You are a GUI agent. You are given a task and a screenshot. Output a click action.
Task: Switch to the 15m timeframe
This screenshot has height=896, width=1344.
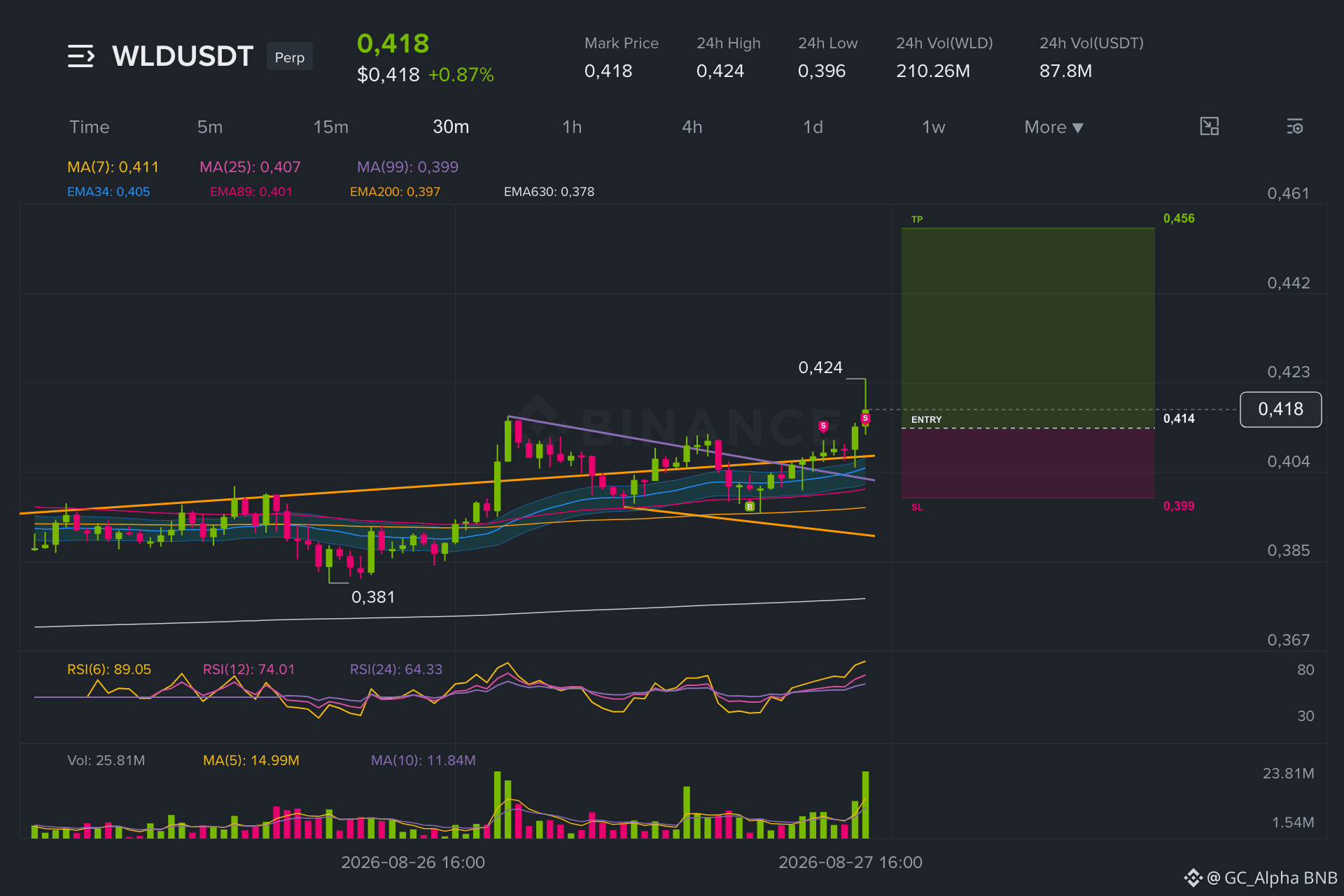point(331,127)
